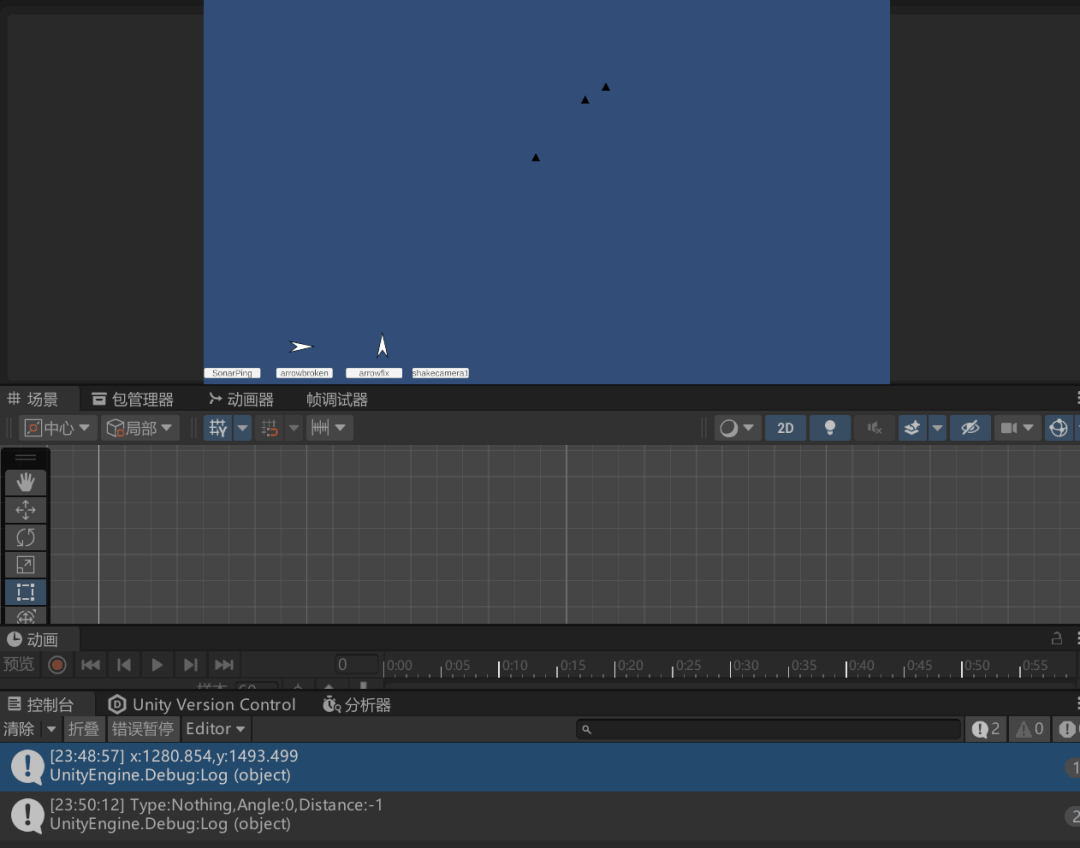Open the 分析器 profiler tab
This screenshot has width=1080, height=848.
click(357, 704)
